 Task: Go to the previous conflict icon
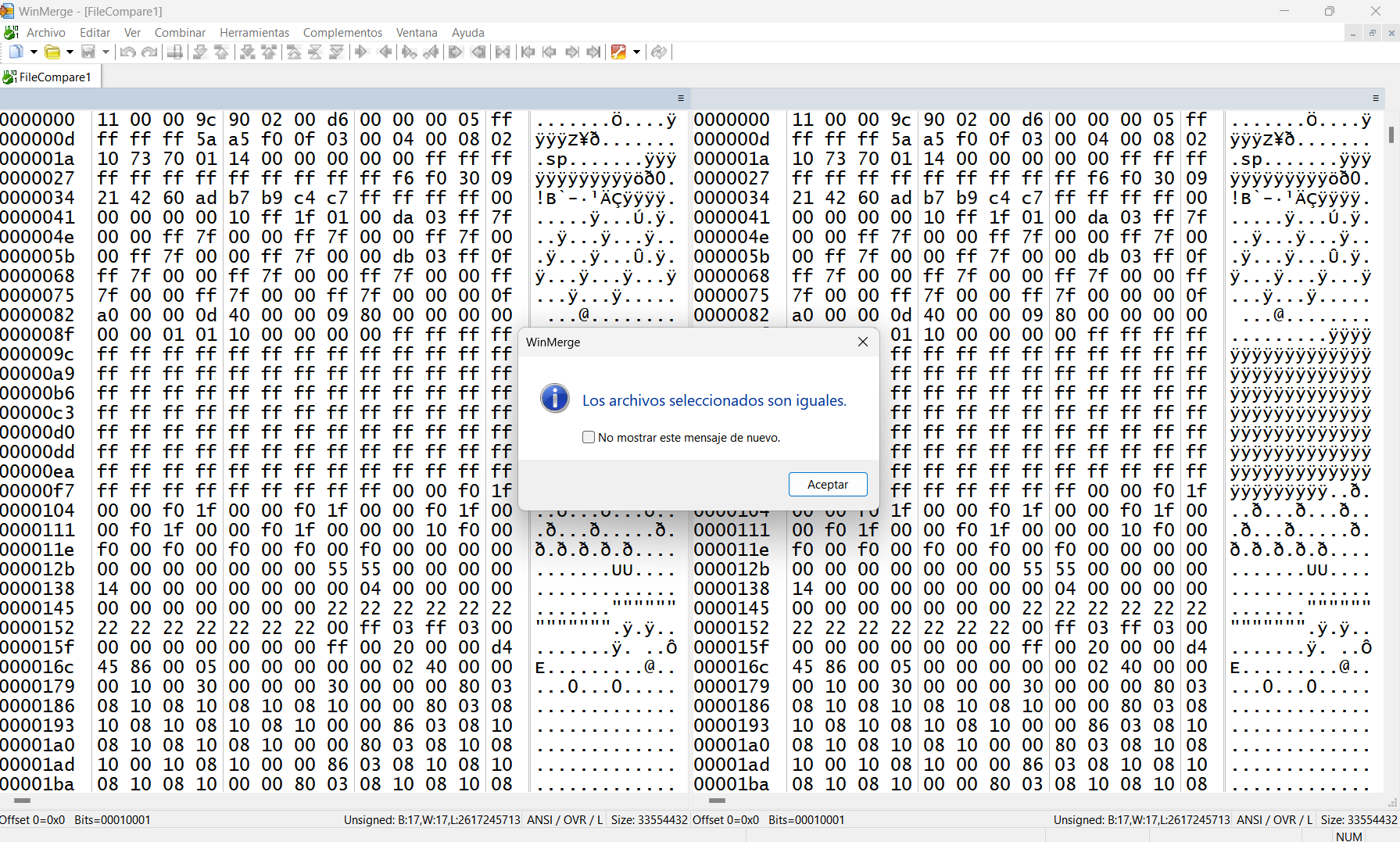point(269,52)
